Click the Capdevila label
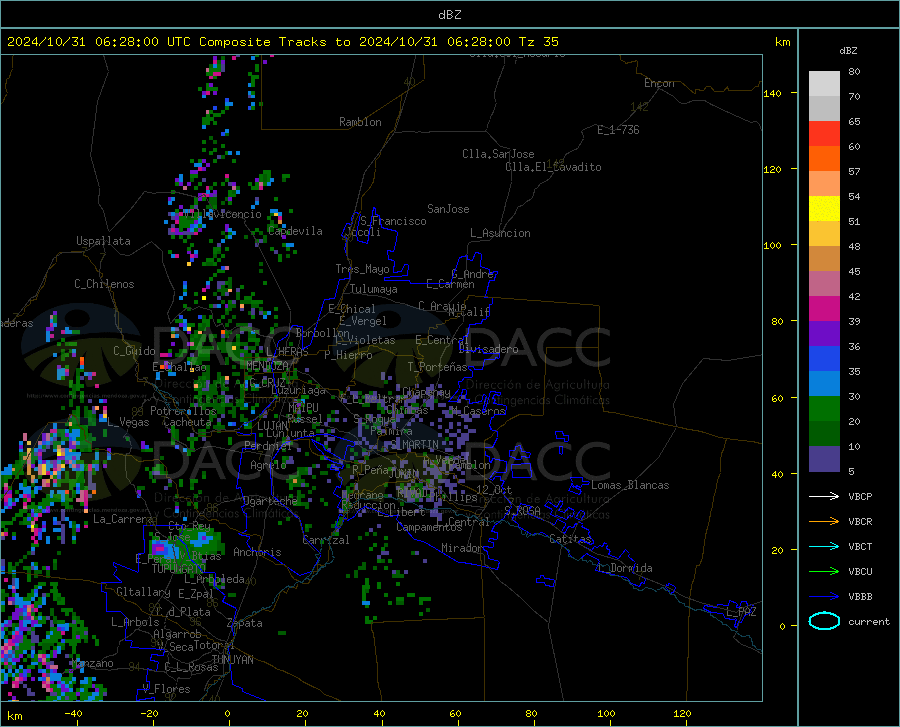 tap(295, 231)
